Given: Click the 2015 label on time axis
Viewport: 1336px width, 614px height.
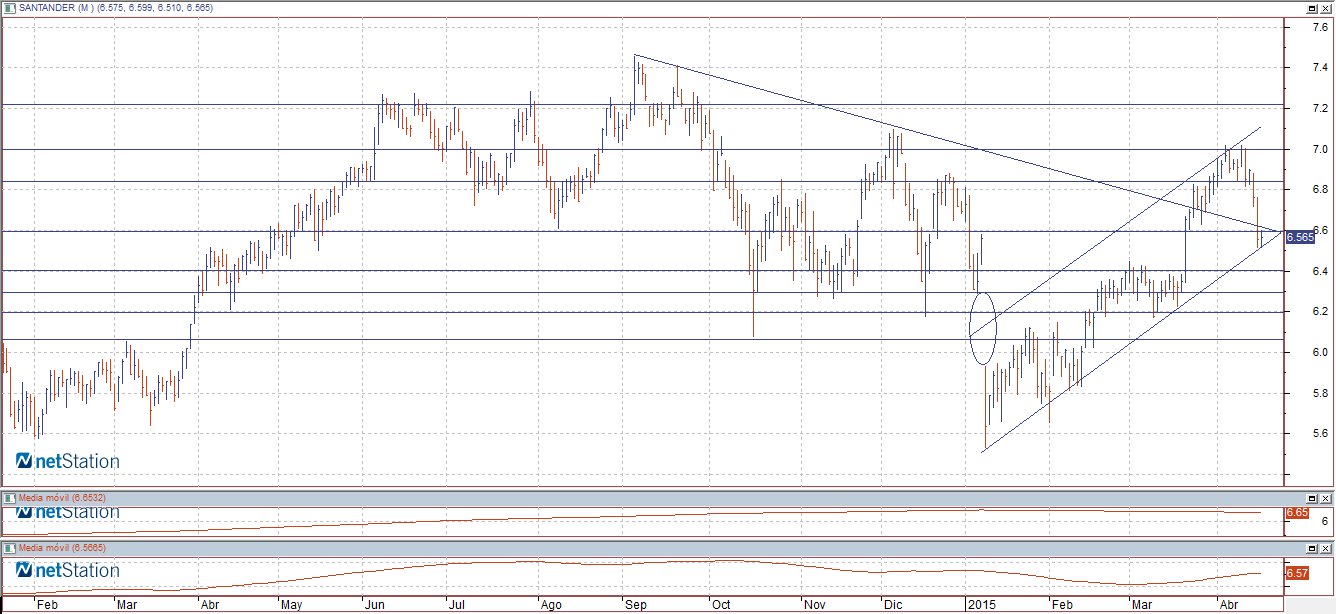Looking at the screenshot, I should [x=981, y=605].
